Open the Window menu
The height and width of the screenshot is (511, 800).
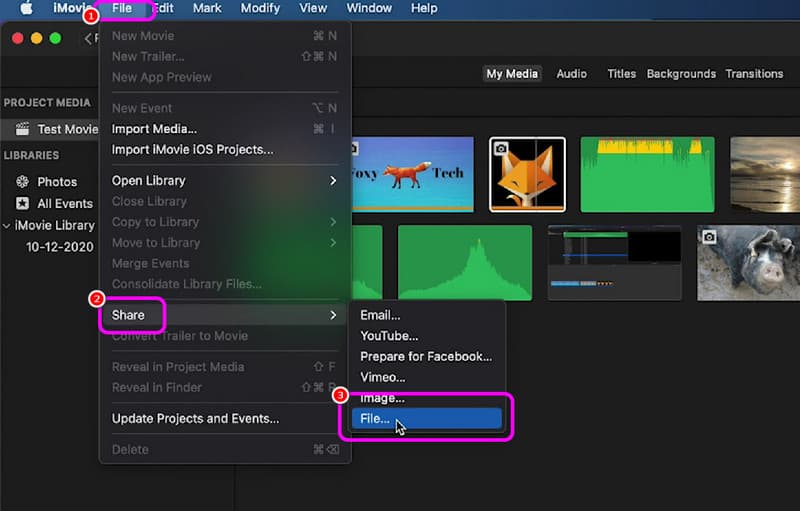point(369,8)
